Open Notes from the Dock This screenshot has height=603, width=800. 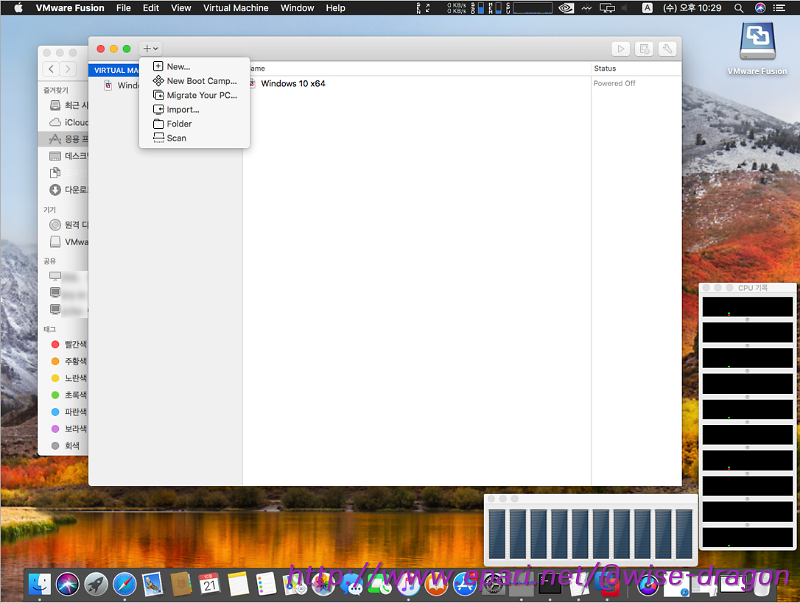pos(238,584)
